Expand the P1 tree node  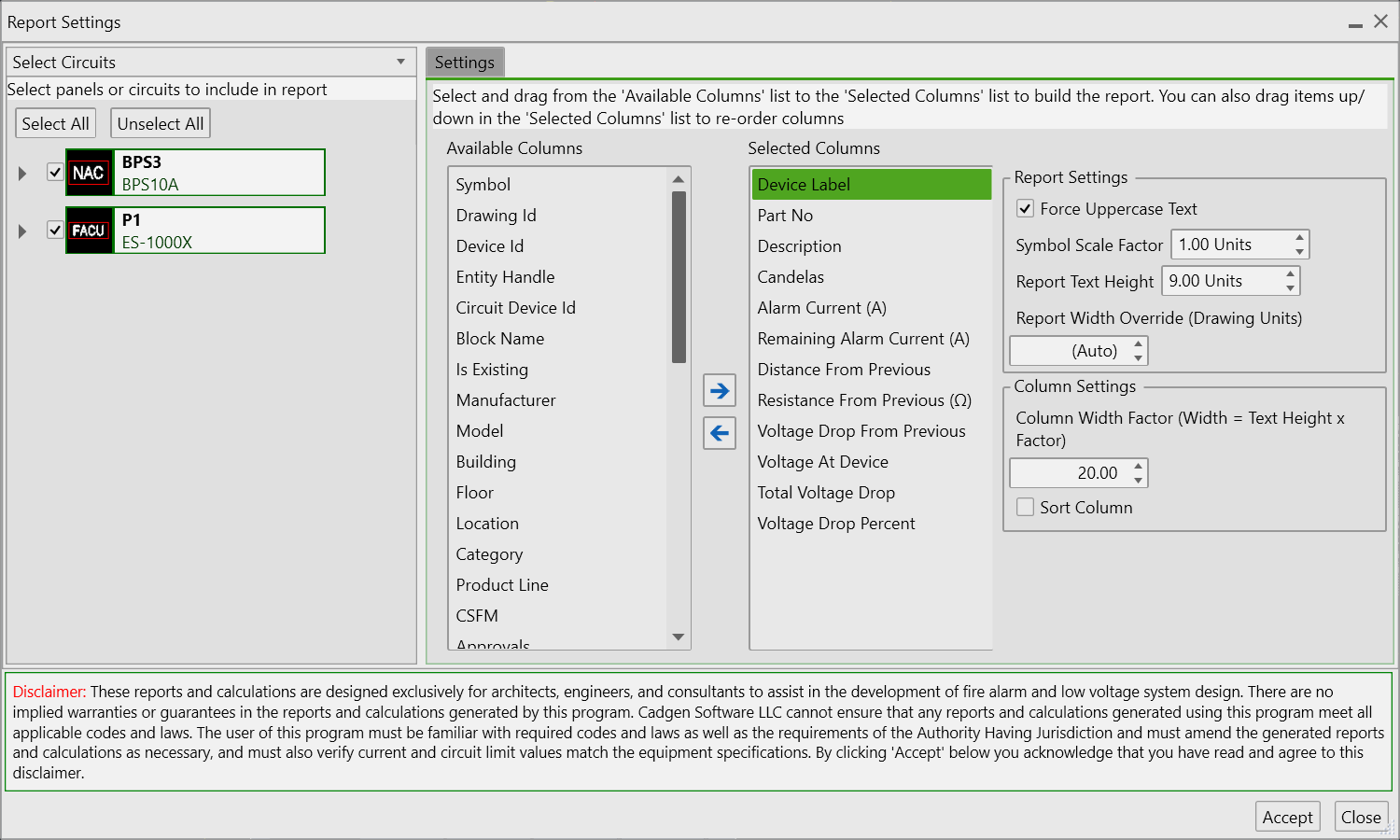22,231
